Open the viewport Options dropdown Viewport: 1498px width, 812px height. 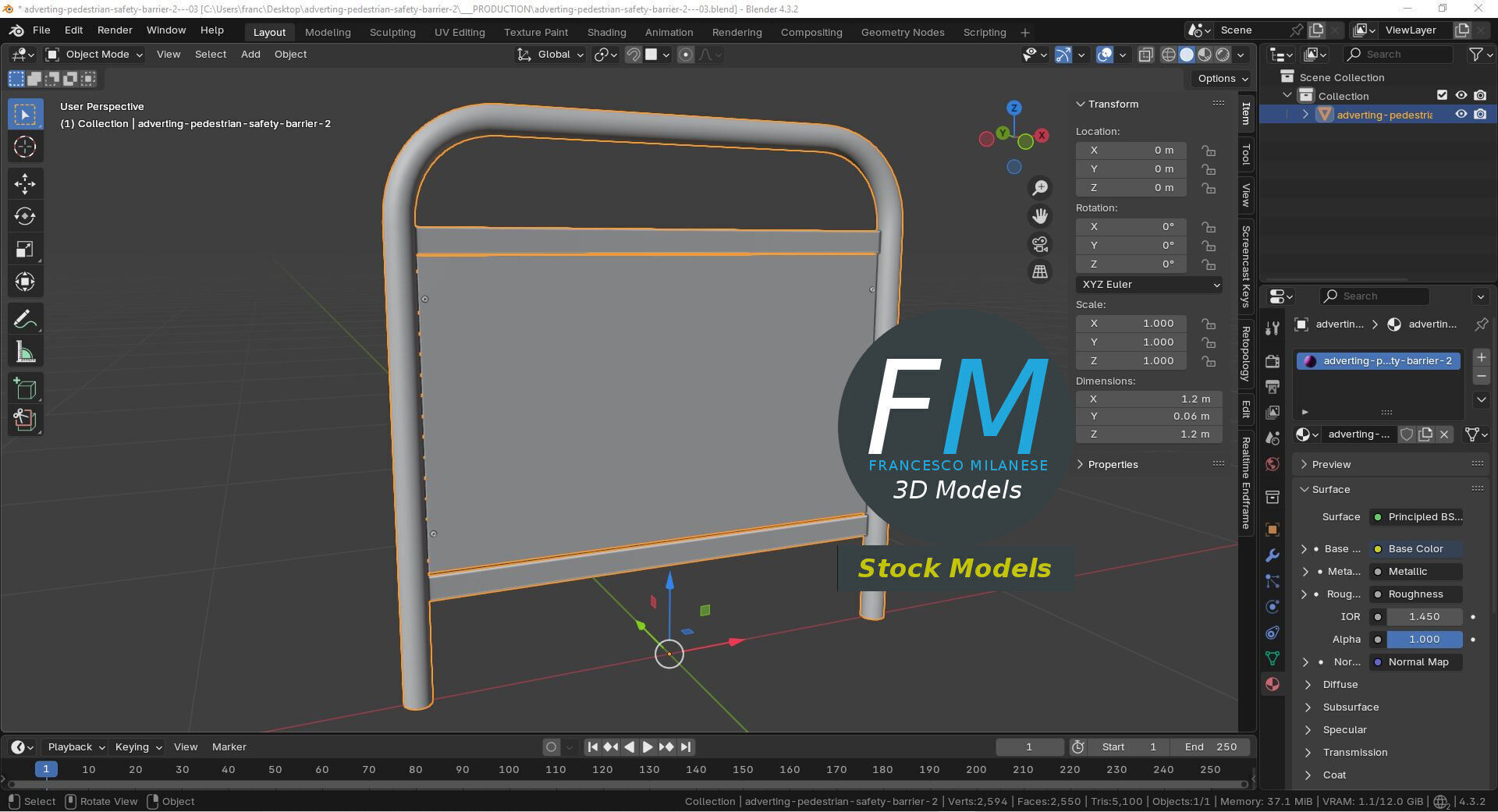[1223, 79]
